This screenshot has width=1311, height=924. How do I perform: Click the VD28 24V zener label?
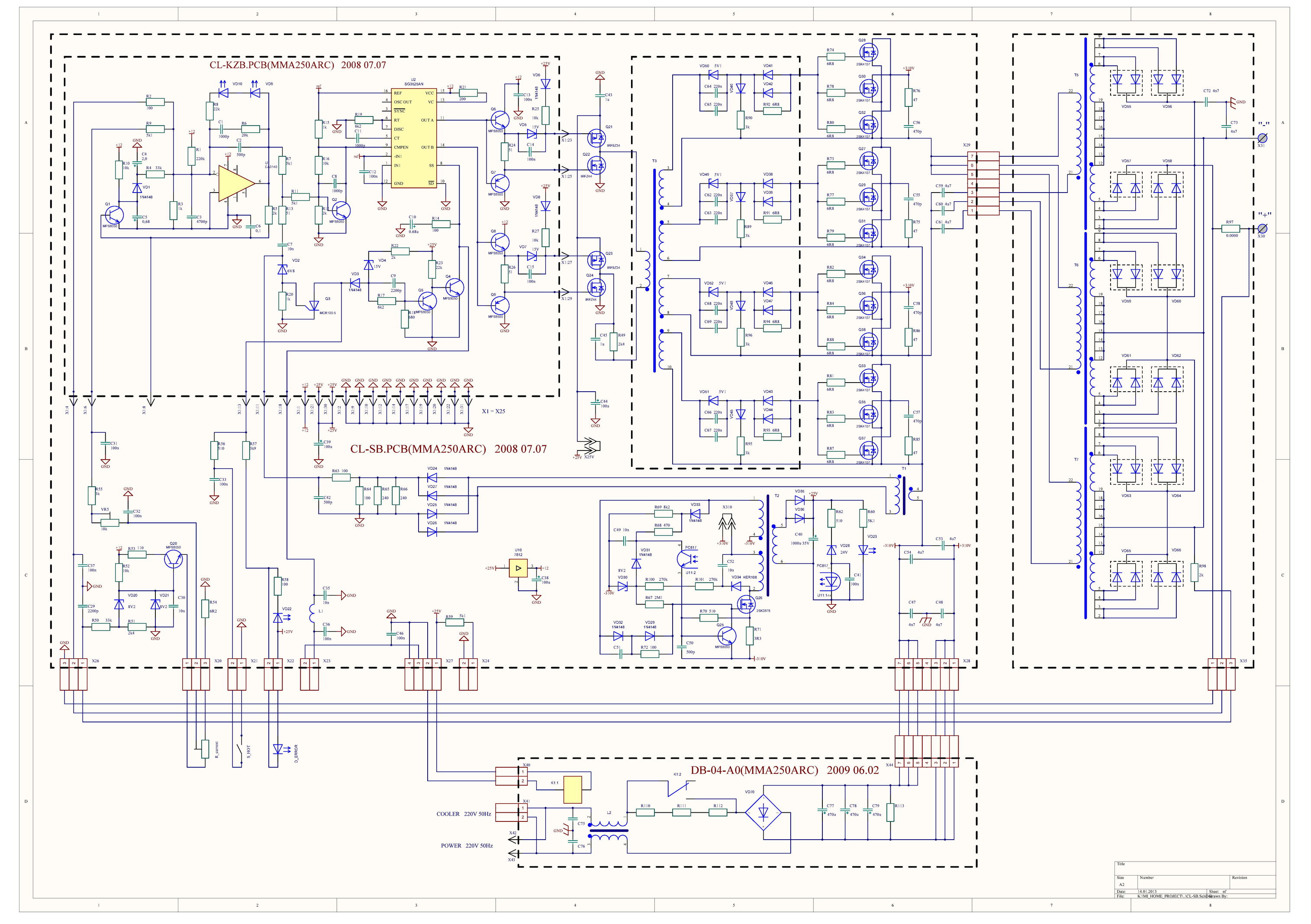point(844,549)
